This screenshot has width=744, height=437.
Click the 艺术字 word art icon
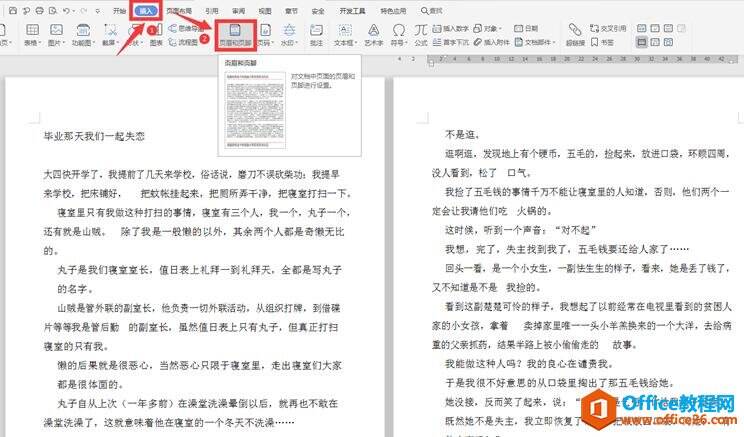[x=374, y=35]
